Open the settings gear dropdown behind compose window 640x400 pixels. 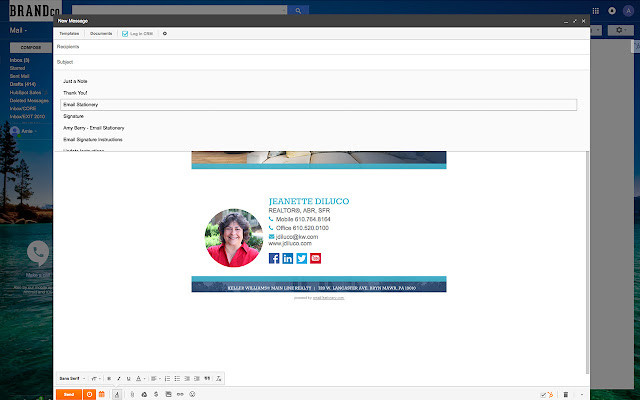pyautogui.click(x=620, y=30)
